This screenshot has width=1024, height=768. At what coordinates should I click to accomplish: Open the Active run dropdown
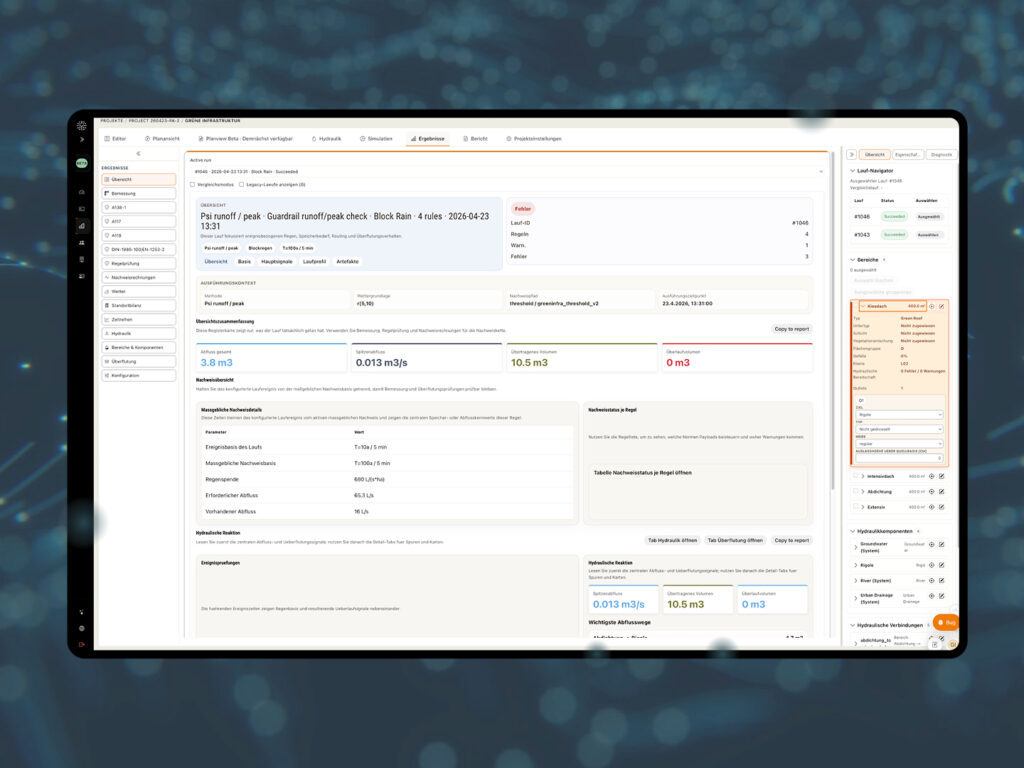click(507, 172)
